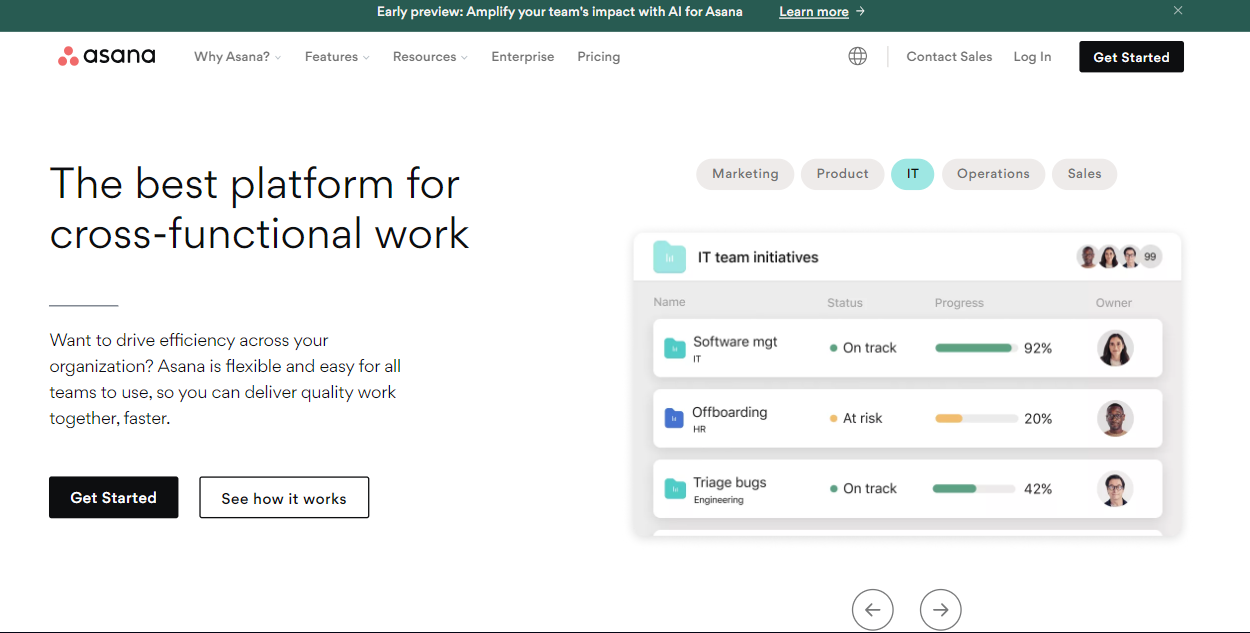1250x633 pixels.
Task: Click the Software mgt project icon
Action: 674,348
